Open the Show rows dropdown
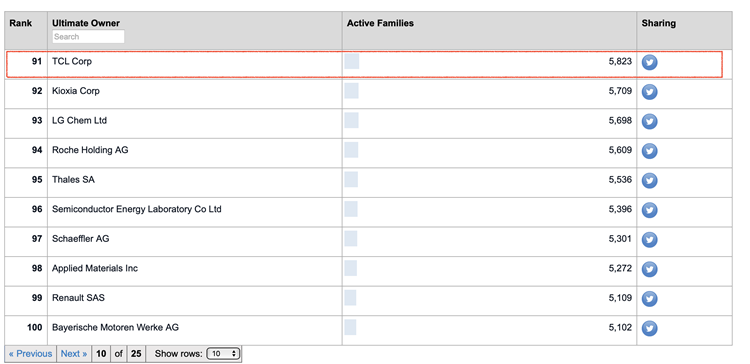Image resolution: width=750 pixels, height=364 pixels. (x=222, y=354)
